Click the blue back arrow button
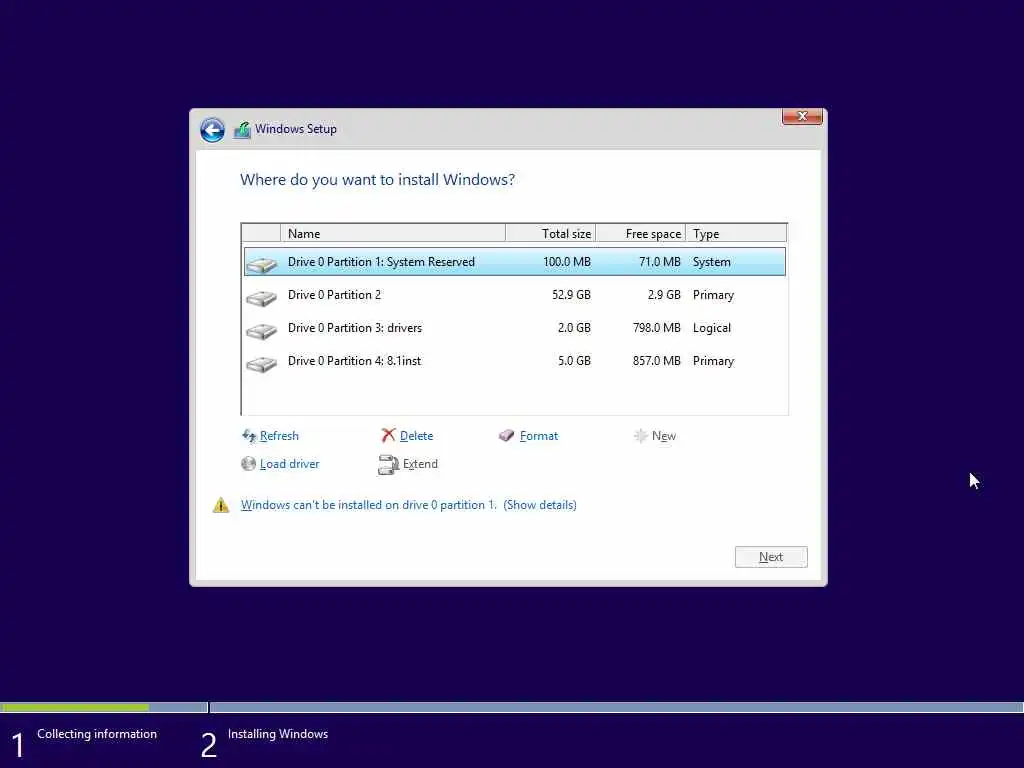Image resolution: width=1024 pixels, height=768 pixels. click(212, 130)
